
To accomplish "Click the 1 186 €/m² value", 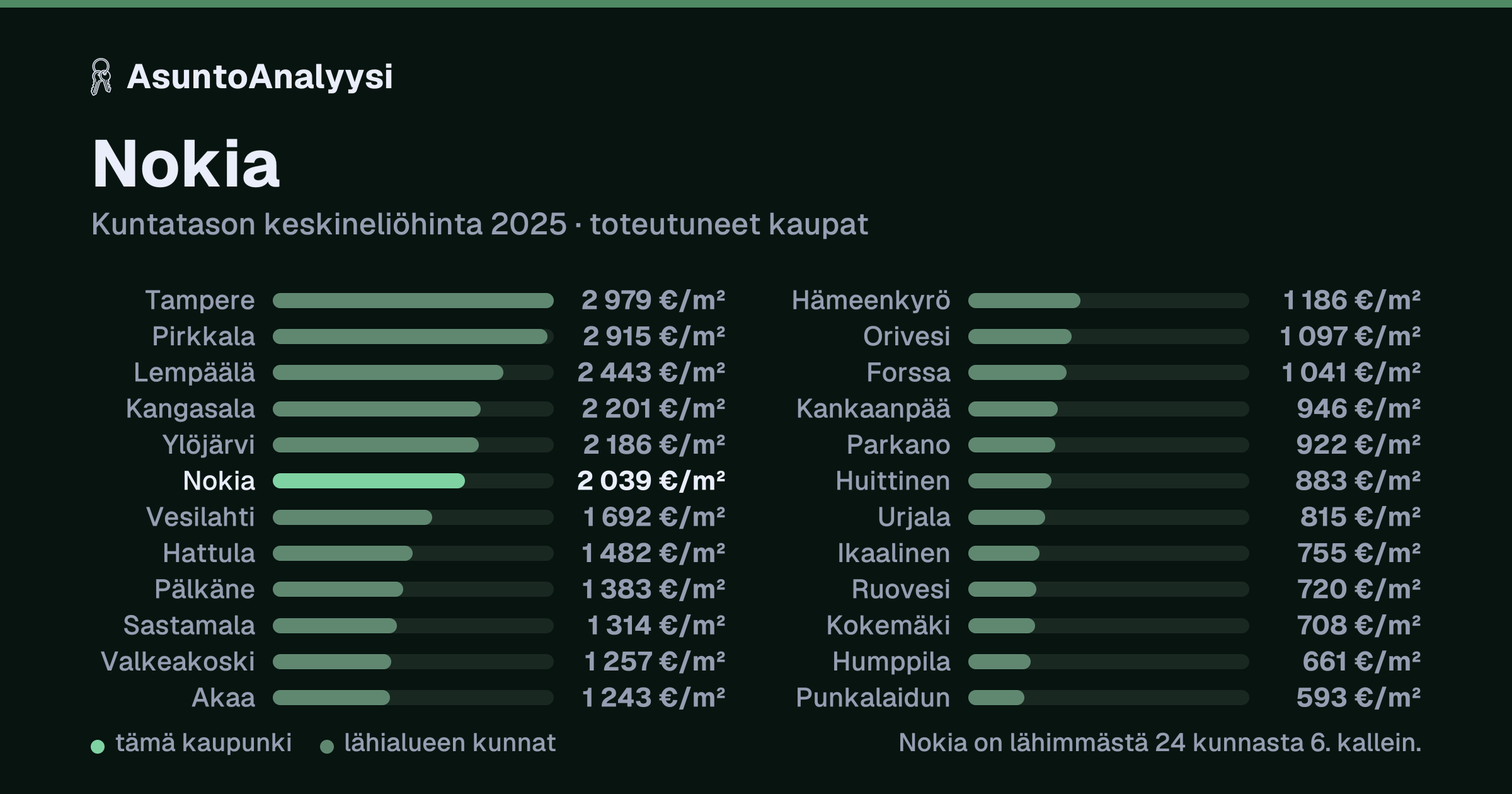I will click(x=1352, y=301).
